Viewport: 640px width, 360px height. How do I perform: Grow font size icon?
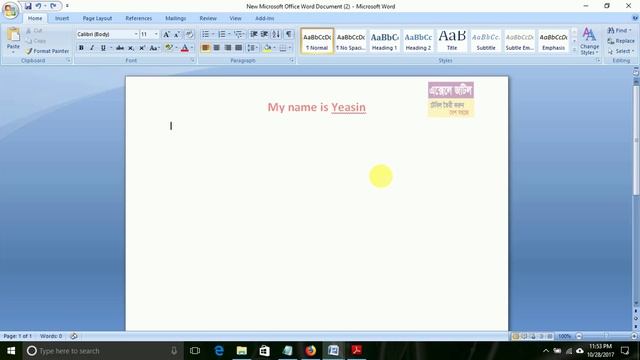(166, 34)
